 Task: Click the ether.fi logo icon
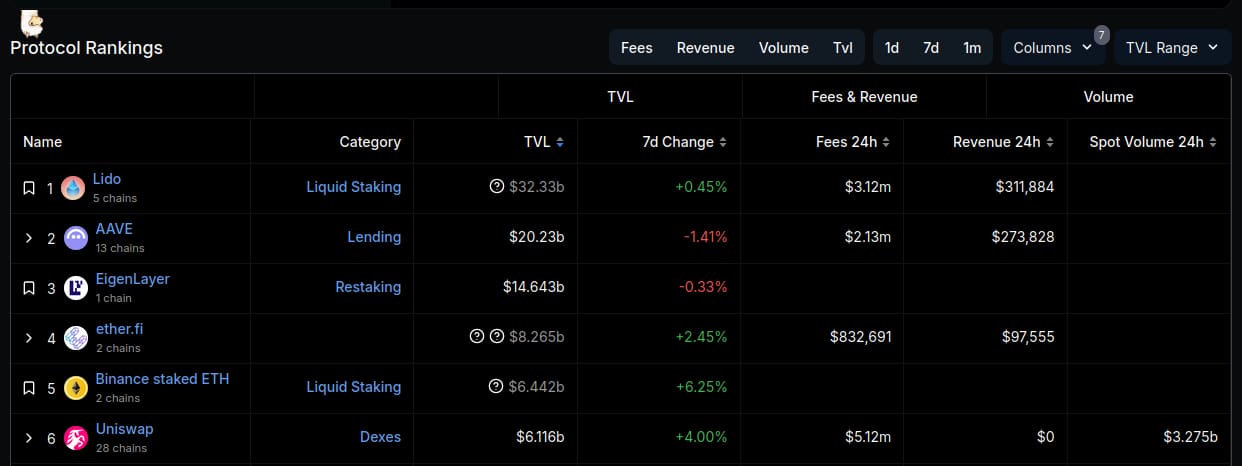click(75, 338)
